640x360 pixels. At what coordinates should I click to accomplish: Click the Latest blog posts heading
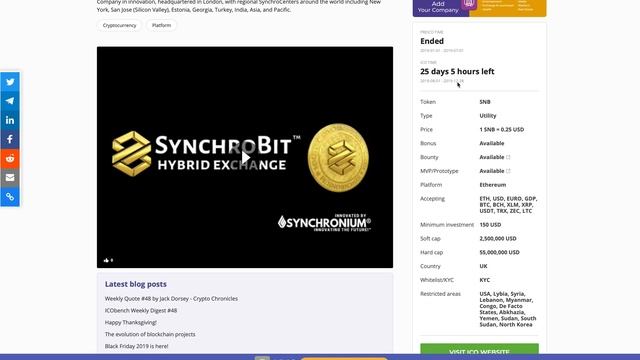coord(136,284)
